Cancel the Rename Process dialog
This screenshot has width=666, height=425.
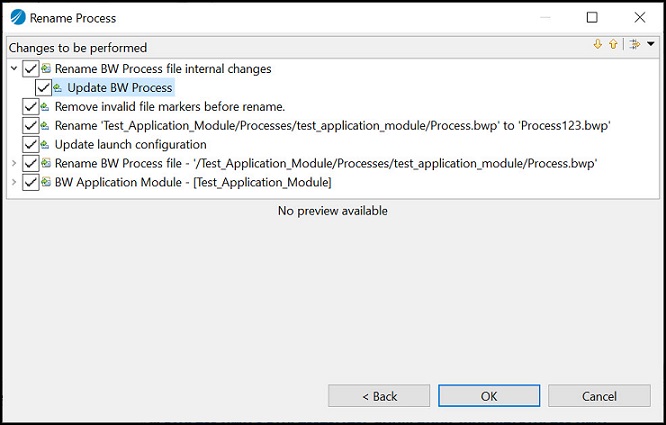(x=599, y=396)
